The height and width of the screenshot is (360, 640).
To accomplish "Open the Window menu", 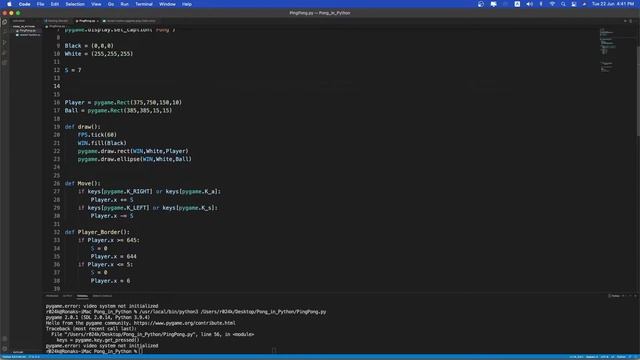I will pos(167,4).
